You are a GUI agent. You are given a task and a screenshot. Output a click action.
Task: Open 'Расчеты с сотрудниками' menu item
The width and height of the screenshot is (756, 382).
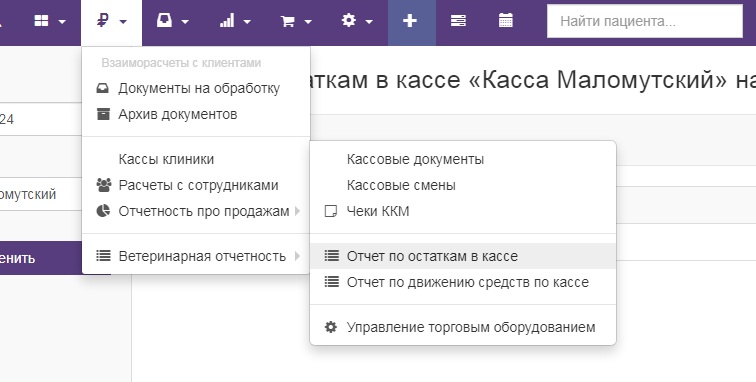pos(196,186)
